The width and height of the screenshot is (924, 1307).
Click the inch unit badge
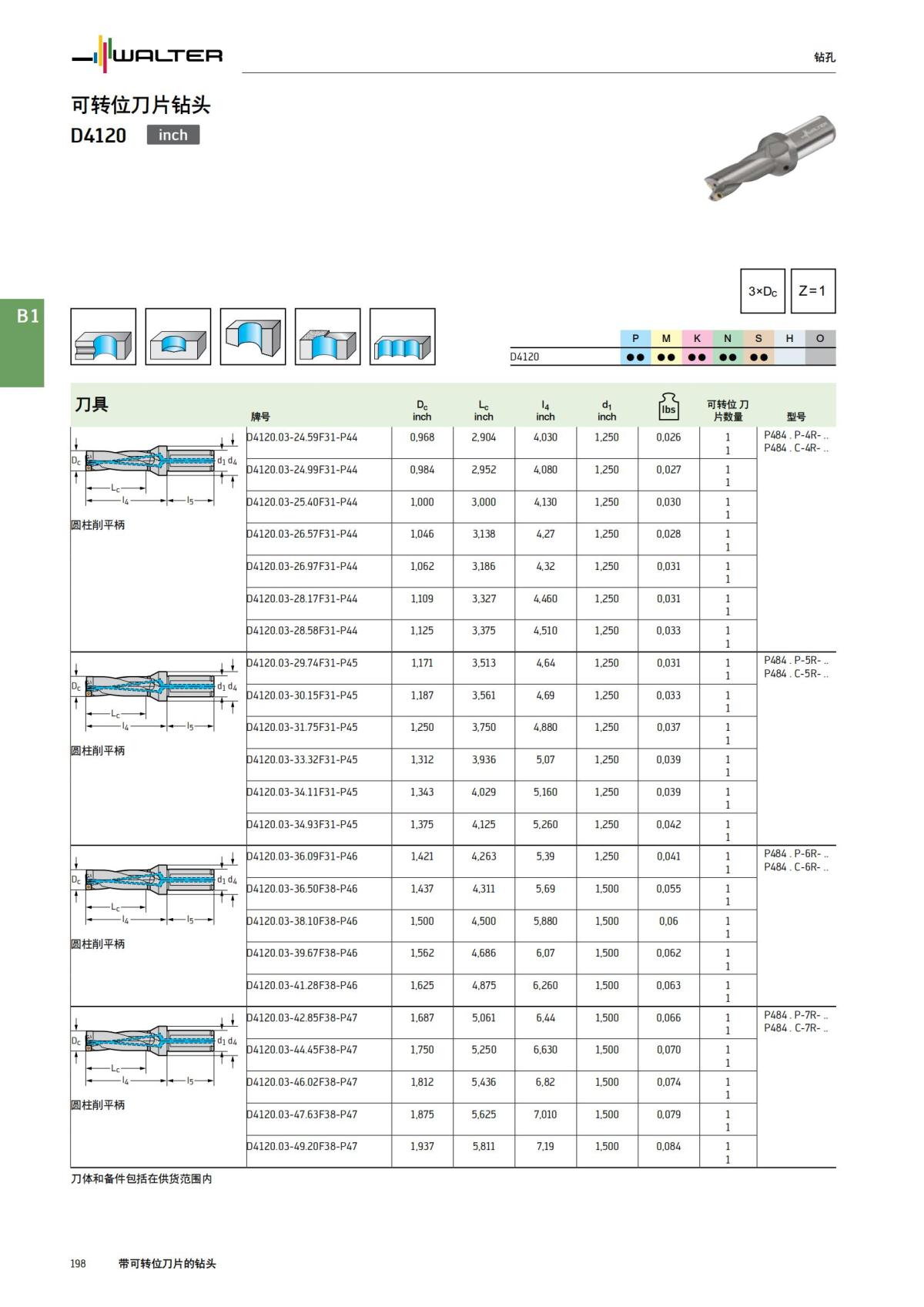tap(173, 135)
